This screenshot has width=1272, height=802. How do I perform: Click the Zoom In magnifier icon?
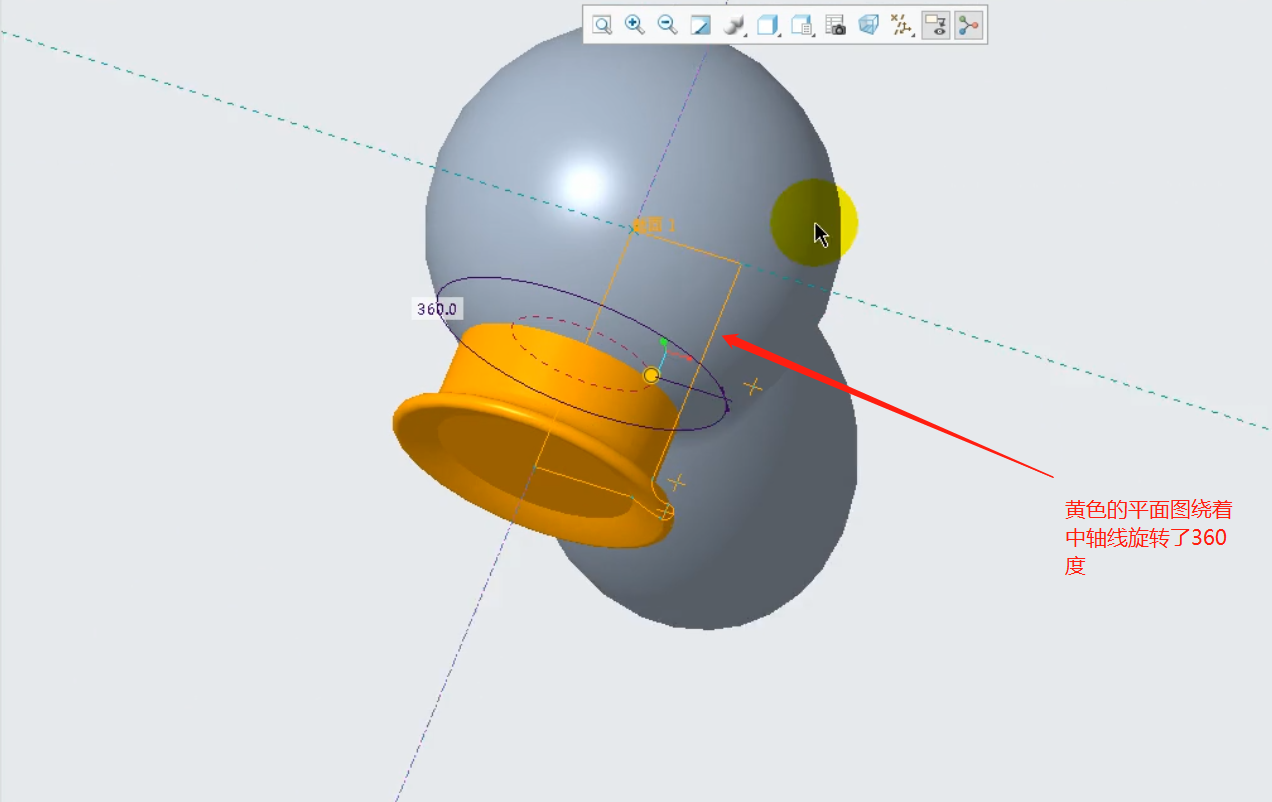(635, 25)
